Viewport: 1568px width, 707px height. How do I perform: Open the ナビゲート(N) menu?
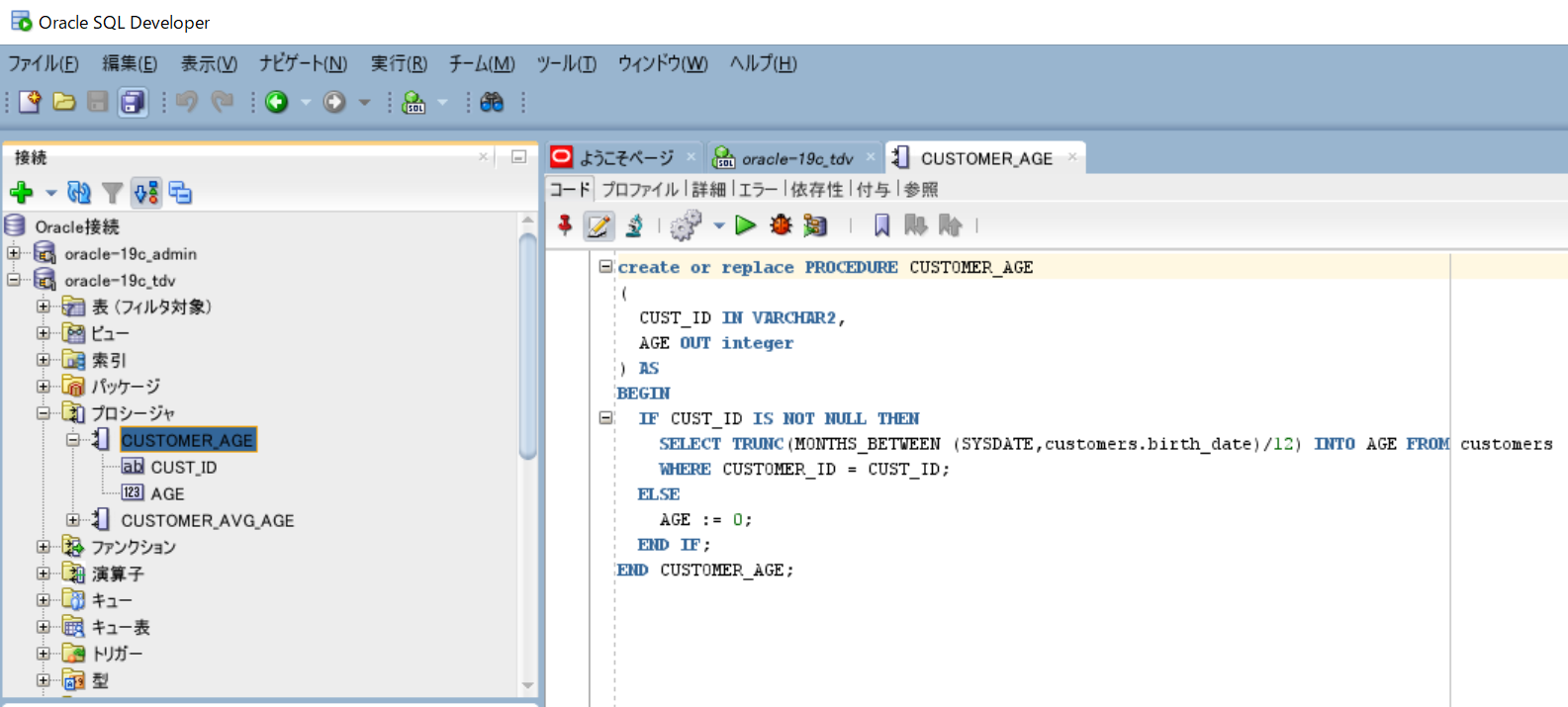point(303,63)
